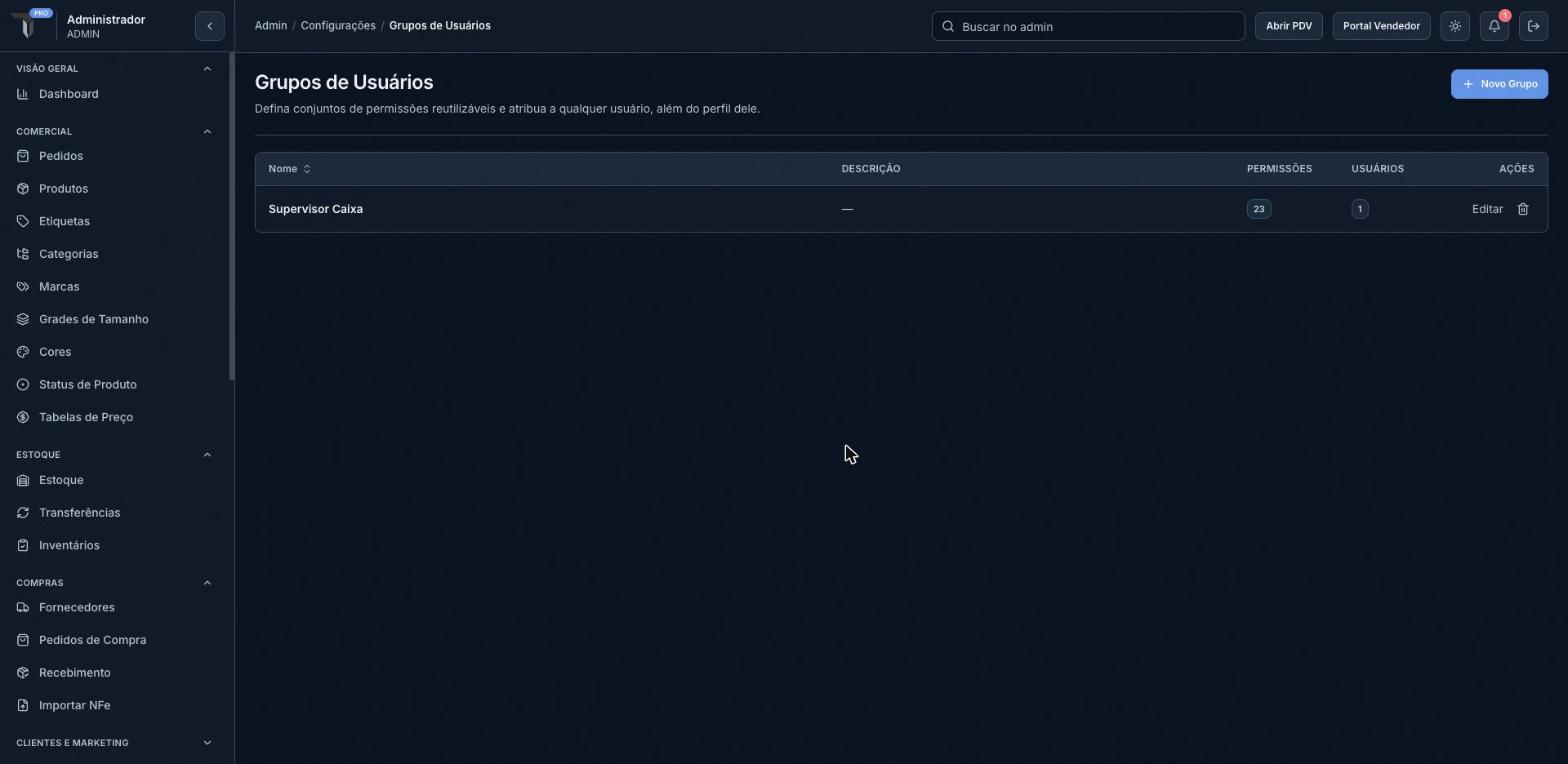The width and height of the screenshot is (1568, 764).
Task: Go to Admin in the breadcrumb
Action: (271, 26)
